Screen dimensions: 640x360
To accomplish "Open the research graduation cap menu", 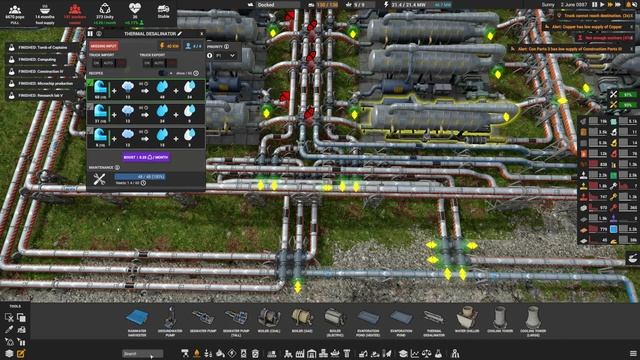I will click(x=403, y=353).
